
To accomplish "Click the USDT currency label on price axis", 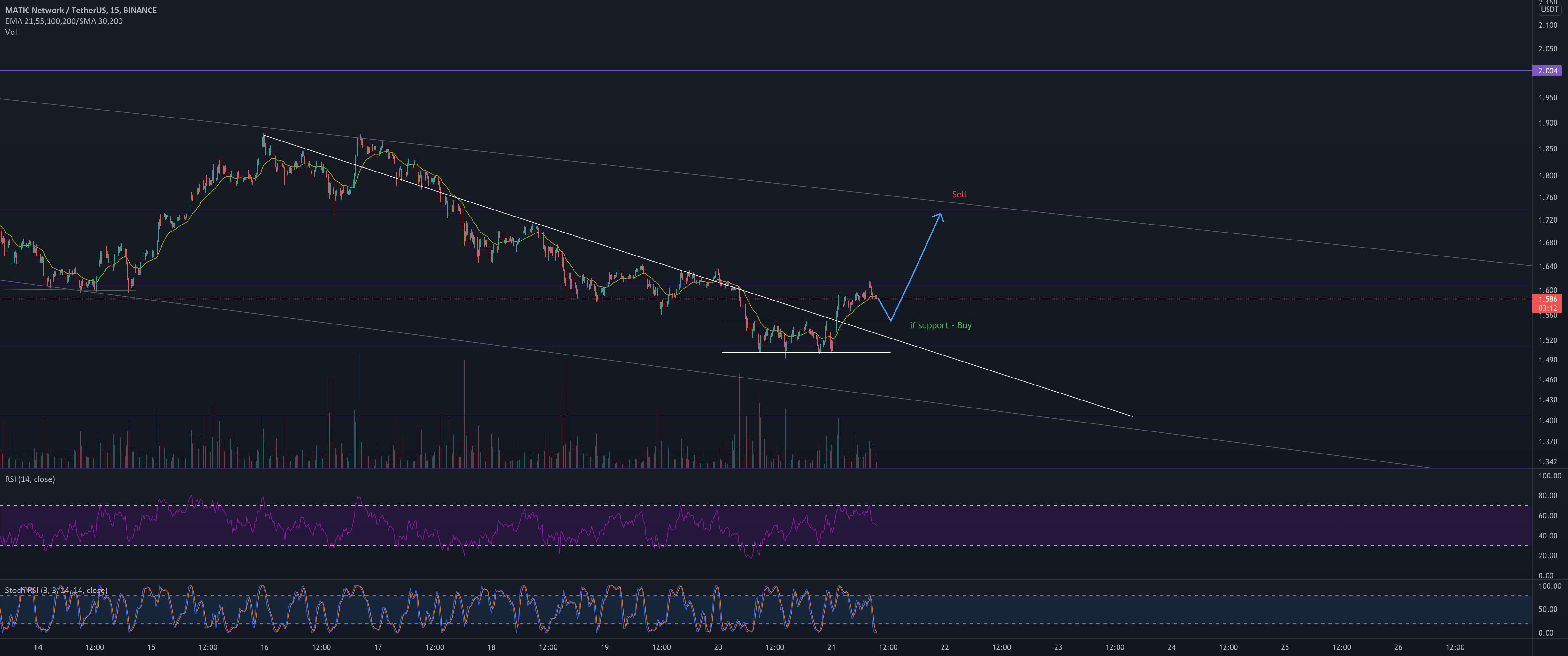I will (x=1549, y=10).
